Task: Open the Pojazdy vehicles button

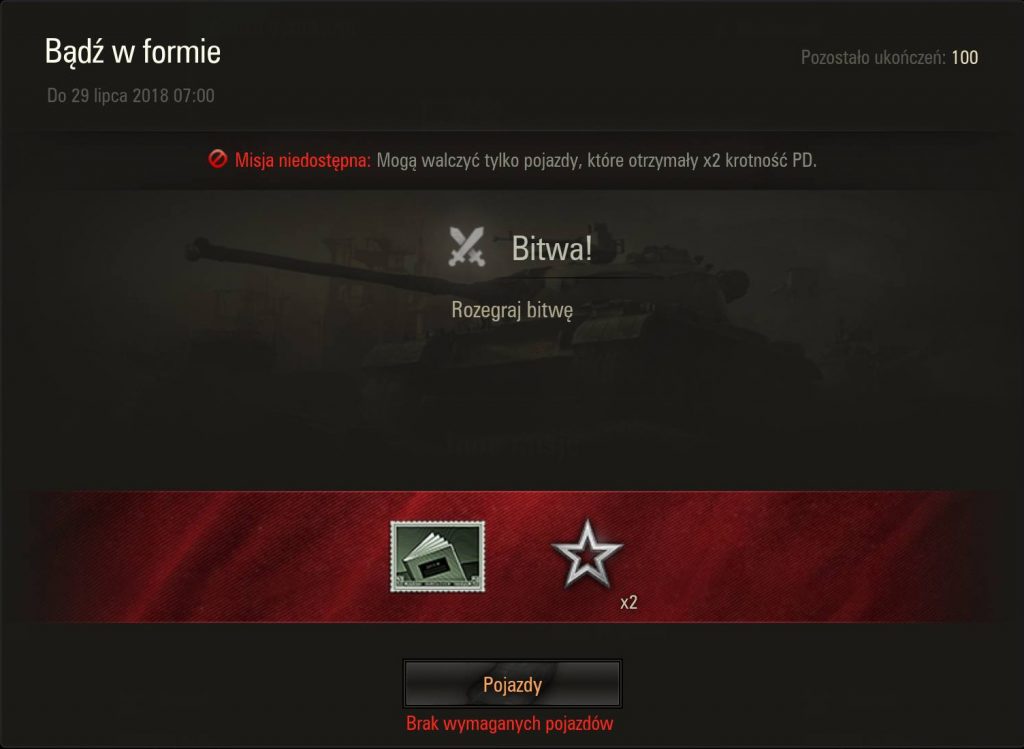Action: (x=513, y=684)
